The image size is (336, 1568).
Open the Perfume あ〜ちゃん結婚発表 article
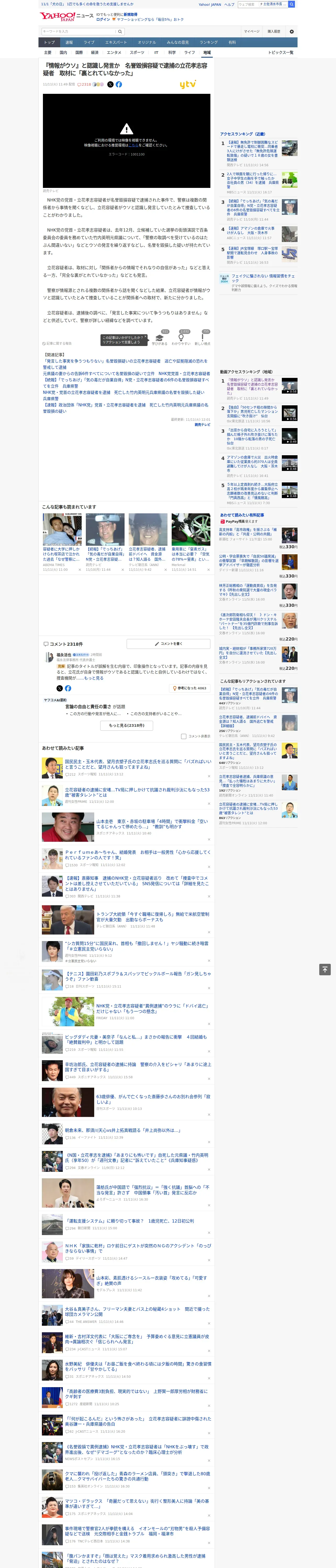point(138,855)
